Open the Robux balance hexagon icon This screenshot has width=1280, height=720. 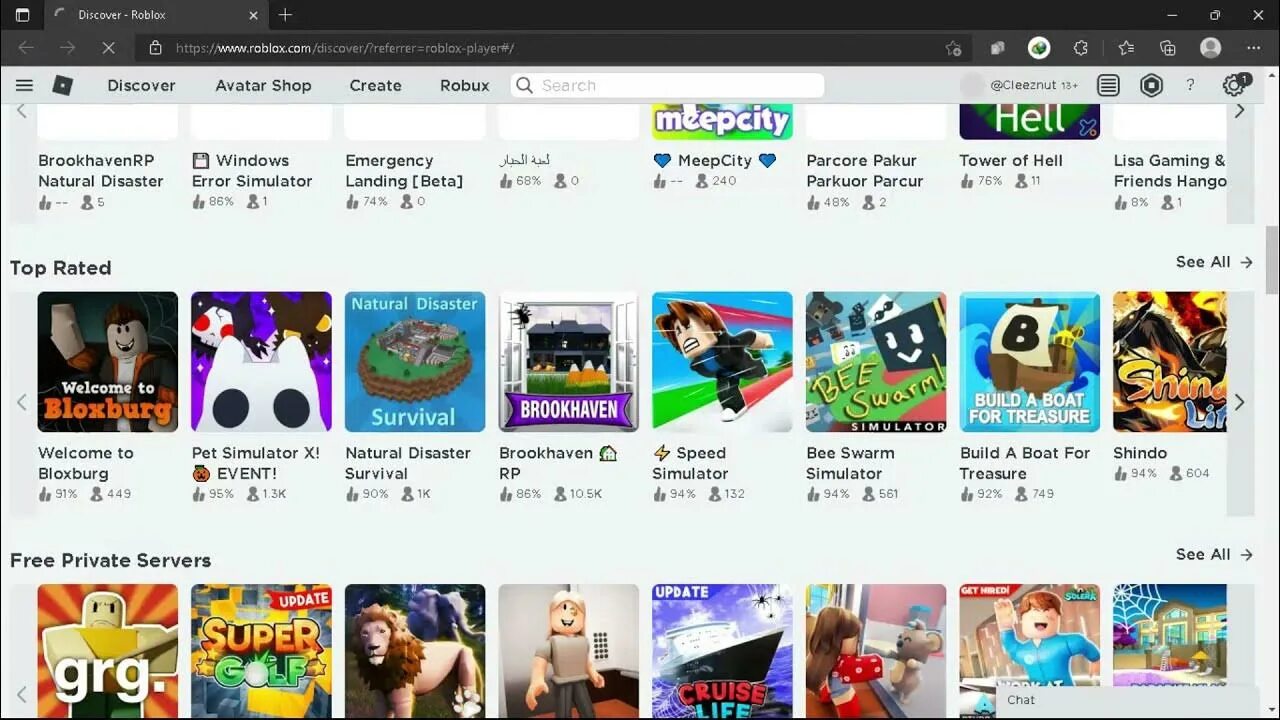(1151, 85)
